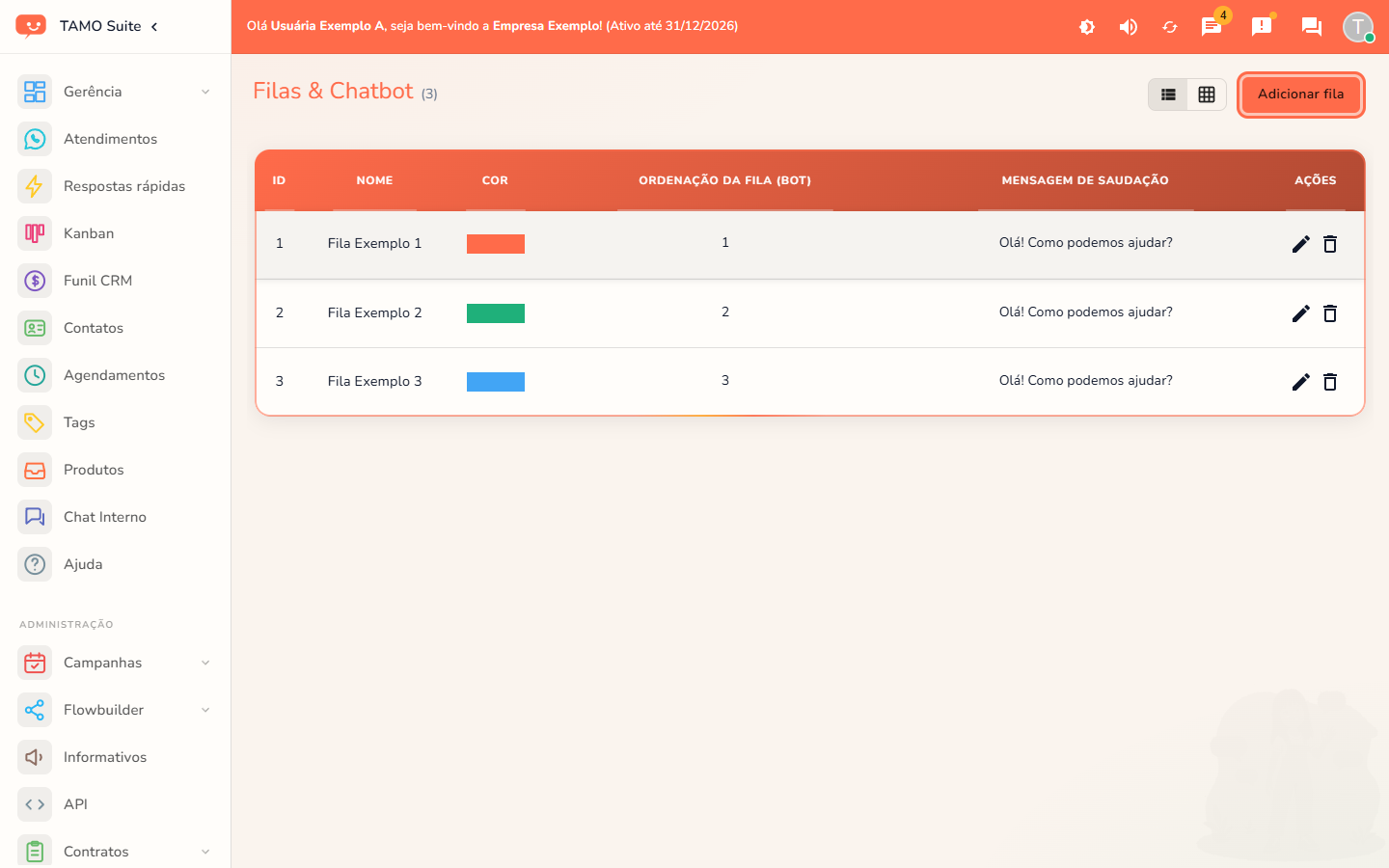Edit Fila Exemplo 3 with pencil icon
The width and height of the screenshot is (1389, 868).
point(1301,382)
